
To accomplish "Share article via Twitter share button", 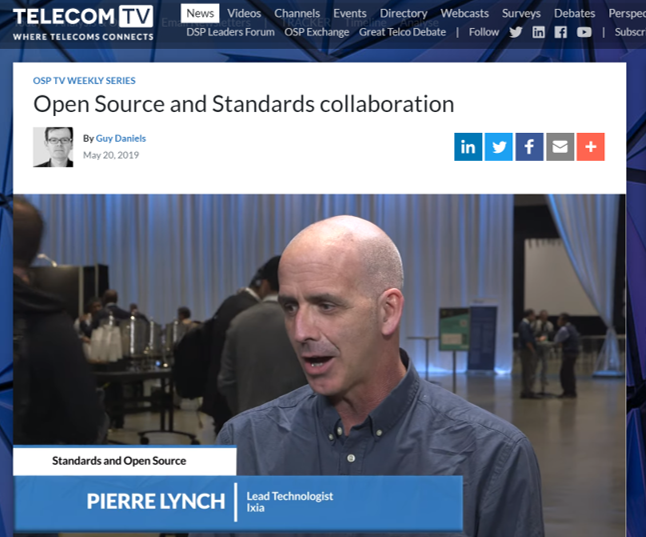I will (499, 147).
